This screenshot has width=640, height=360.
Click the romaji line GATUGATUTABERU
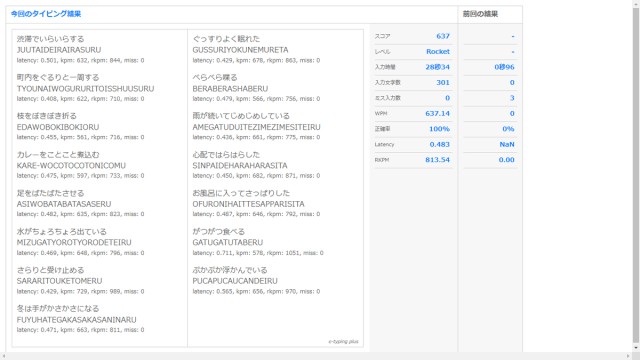227,242
